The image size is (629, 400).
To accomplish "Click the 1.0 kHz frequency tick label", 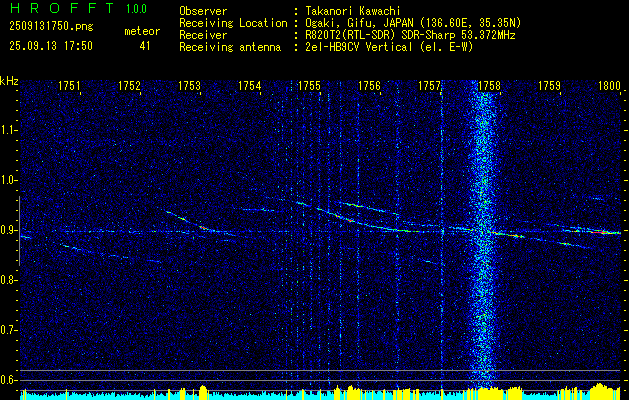I will point(8,180).
